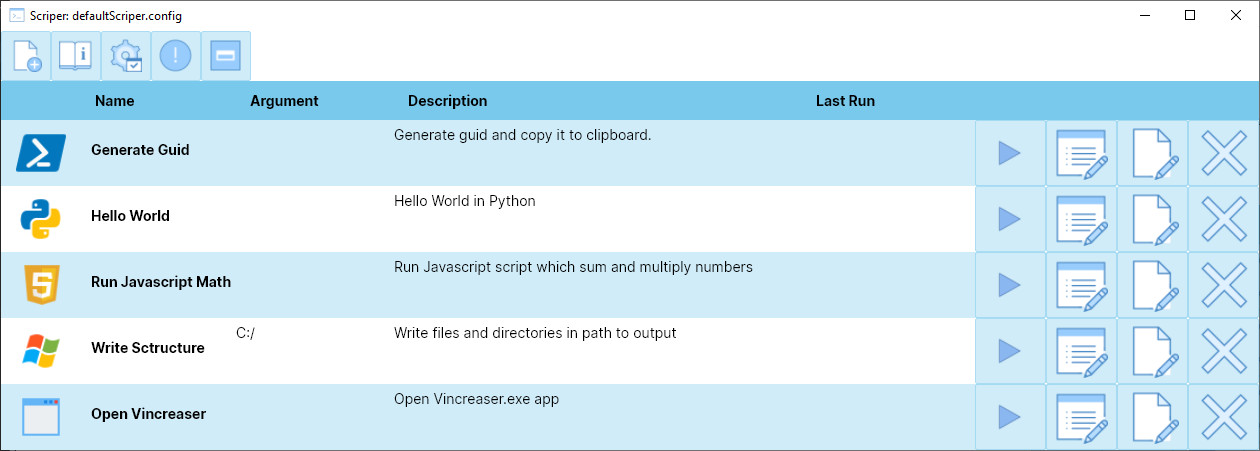
Task: Open the Write Sctructure script file editor
Action: tap(1152, 351)
